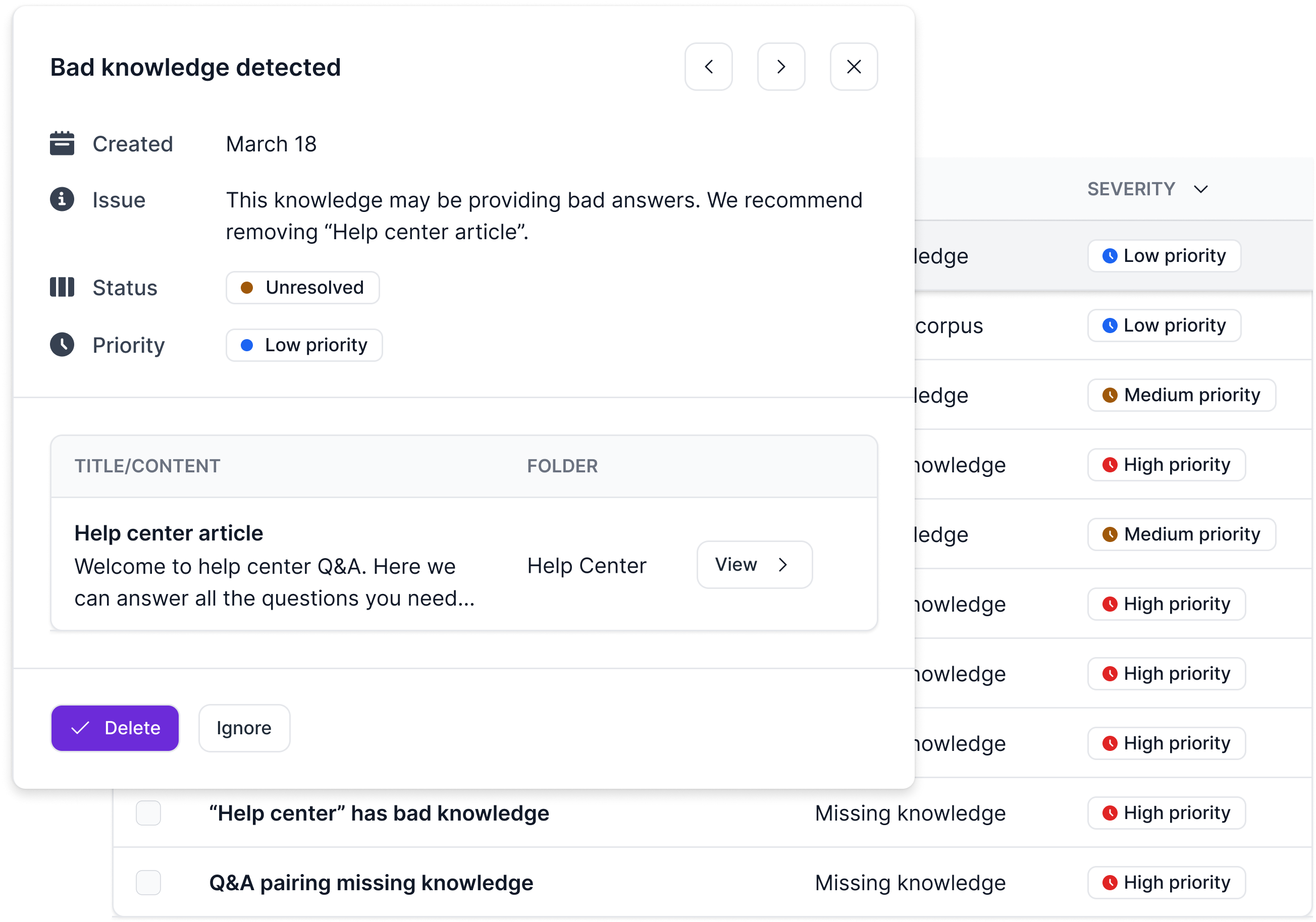Click the next item arrow icon

click(781, 67)
